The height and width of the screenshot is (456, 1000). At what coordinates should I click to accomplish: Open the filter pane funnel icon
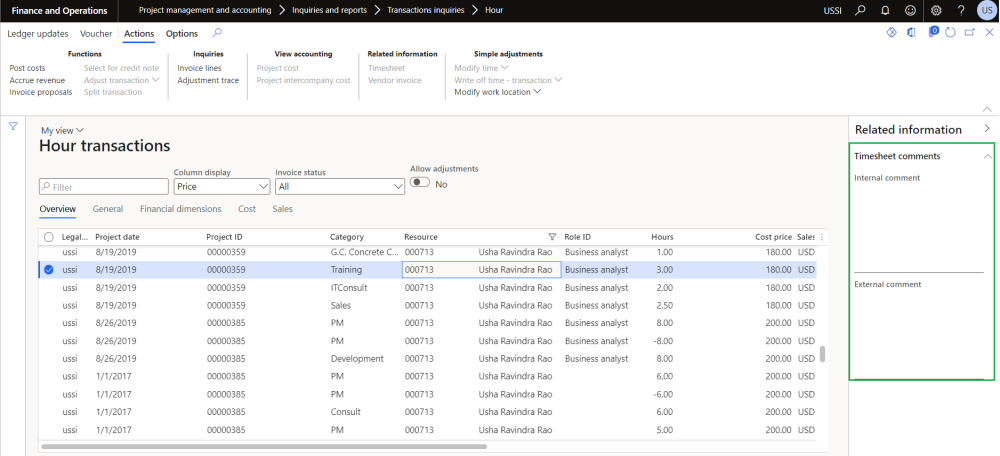(x=13, y=127)
